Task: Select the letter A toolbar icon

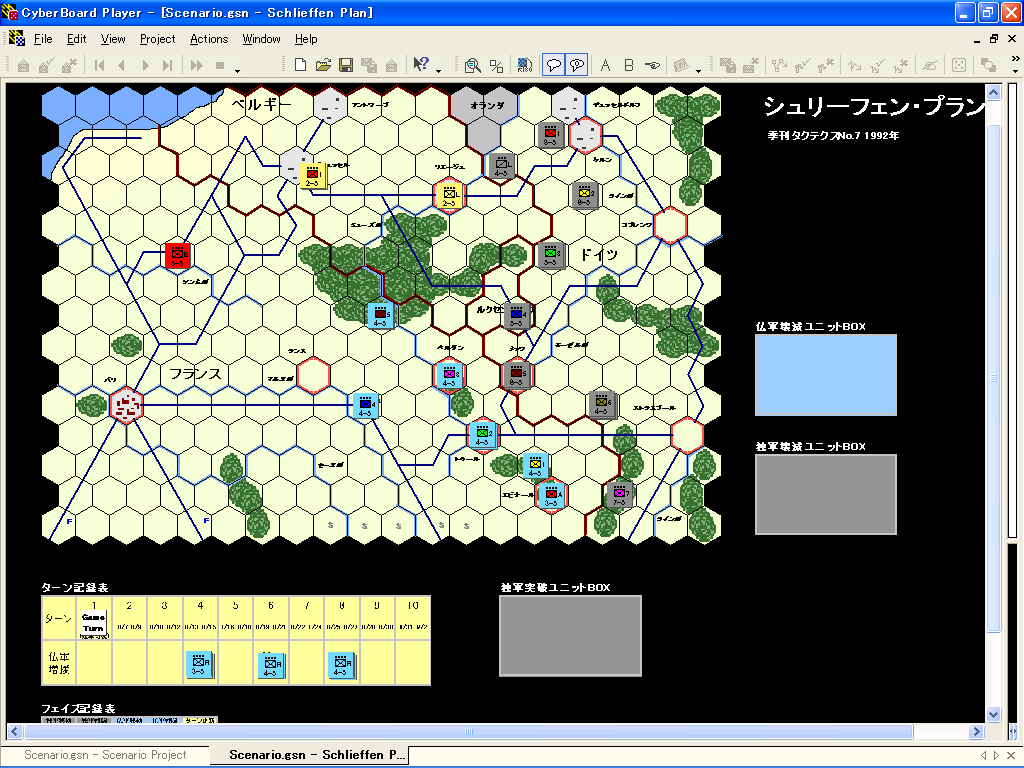Action: 605,65
